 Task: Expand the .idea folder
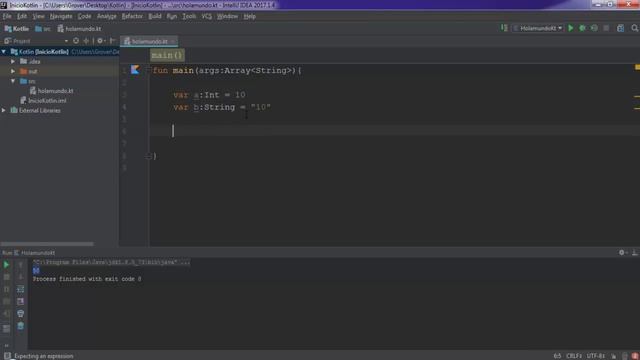[13, 61]
